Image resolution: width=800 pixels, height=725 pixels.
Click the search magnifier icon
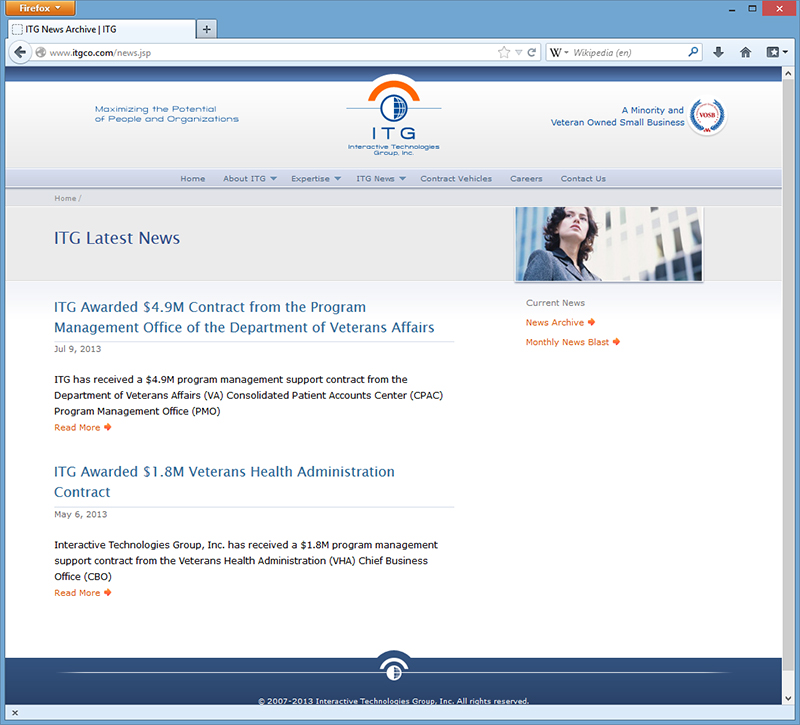coord(693,52)
